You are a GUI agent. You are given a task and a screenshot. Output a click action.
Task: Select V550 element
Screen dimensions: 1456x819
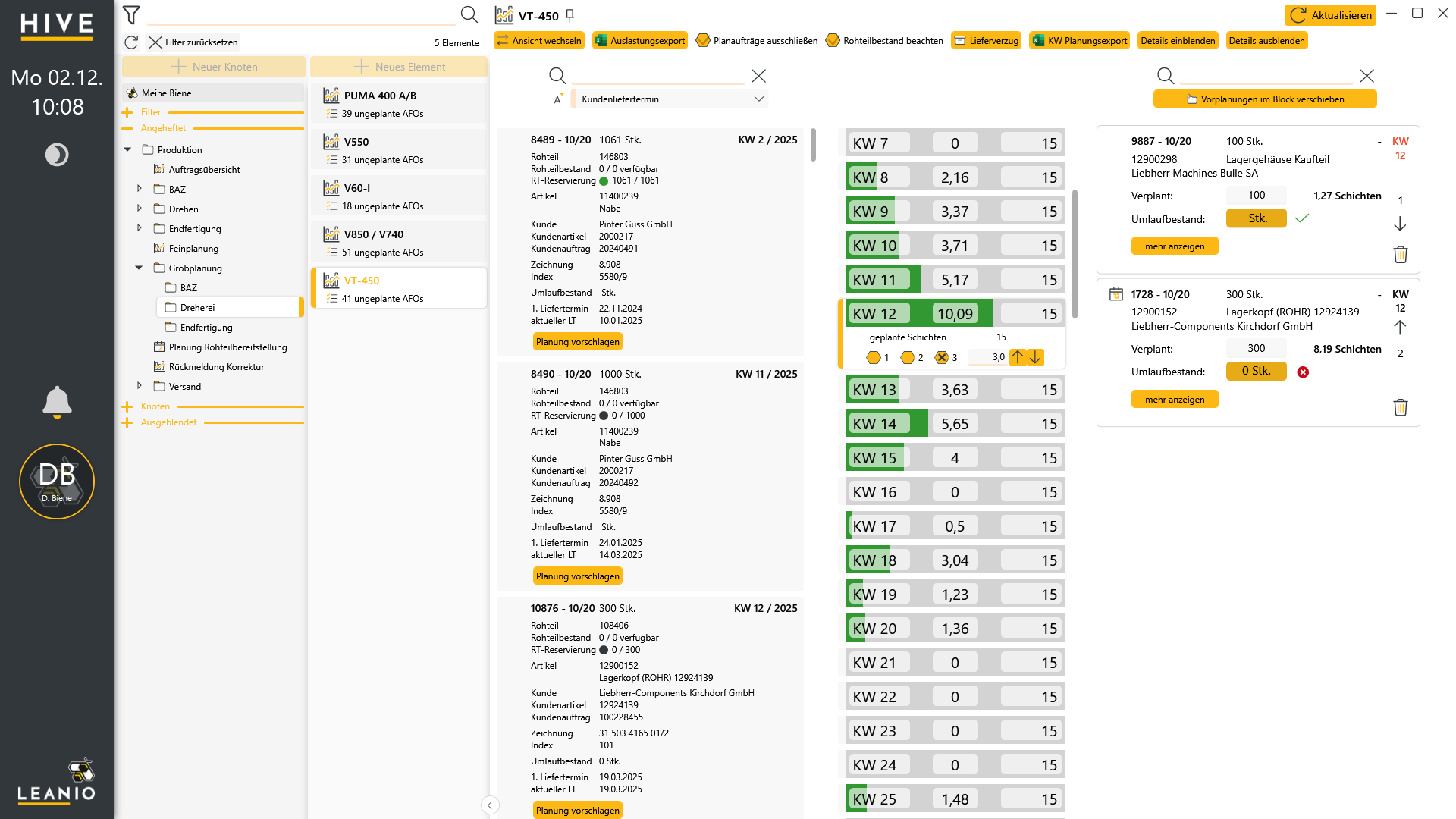tap(399, 149)
